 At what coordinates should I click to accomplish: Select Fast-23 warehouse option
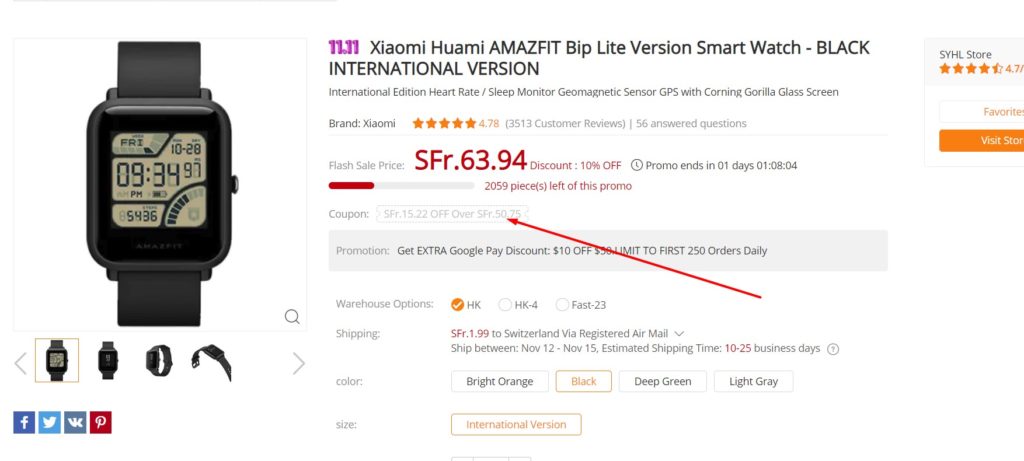pos(581,304)
